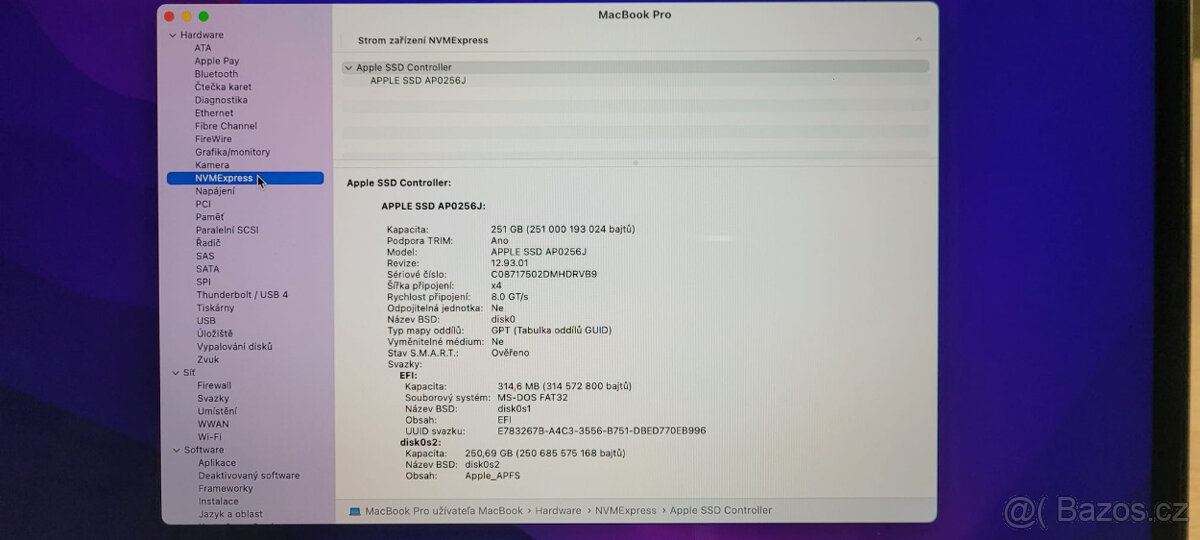1200x540 pixels.
Task: Select SPI in the sidebar
Action: click(x=204, y=282)
